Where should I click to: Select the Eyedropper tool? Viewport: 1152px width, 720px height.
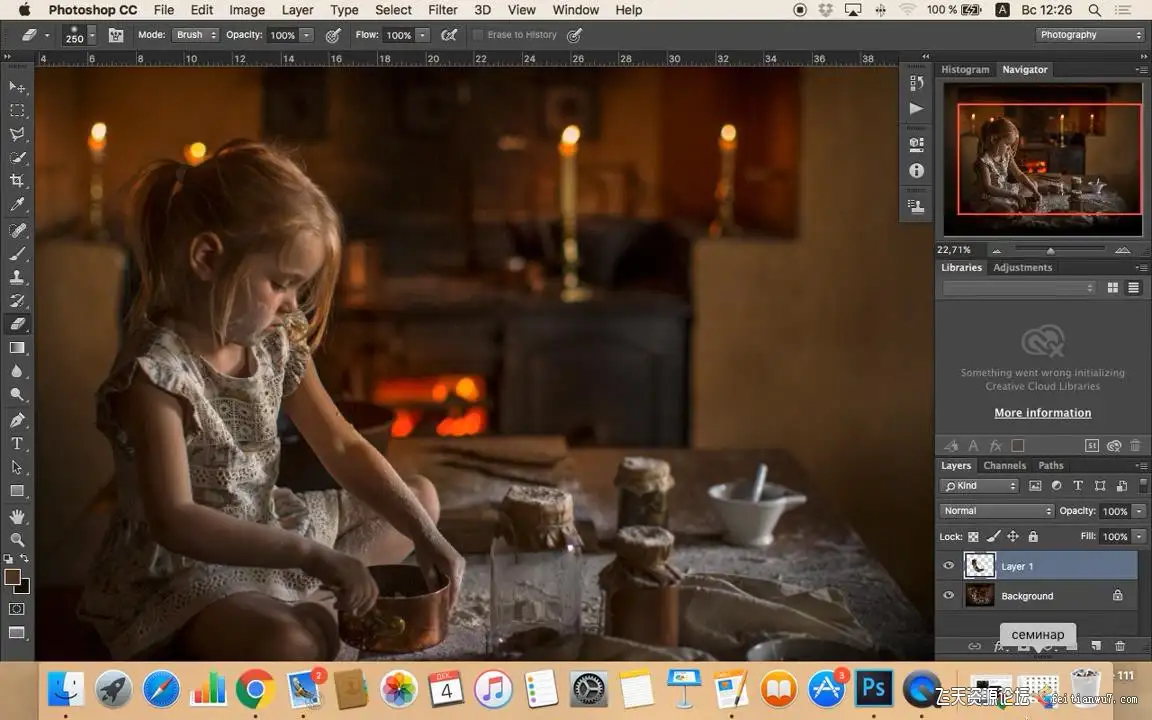17,205
